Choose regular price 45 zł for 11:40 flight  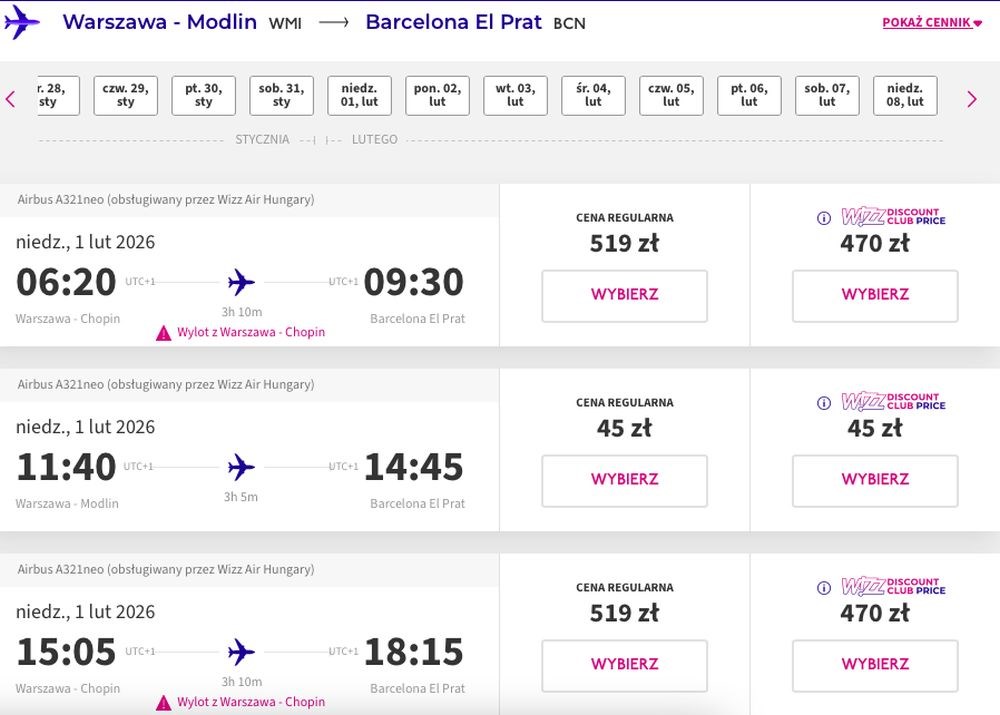pos(624,480)
